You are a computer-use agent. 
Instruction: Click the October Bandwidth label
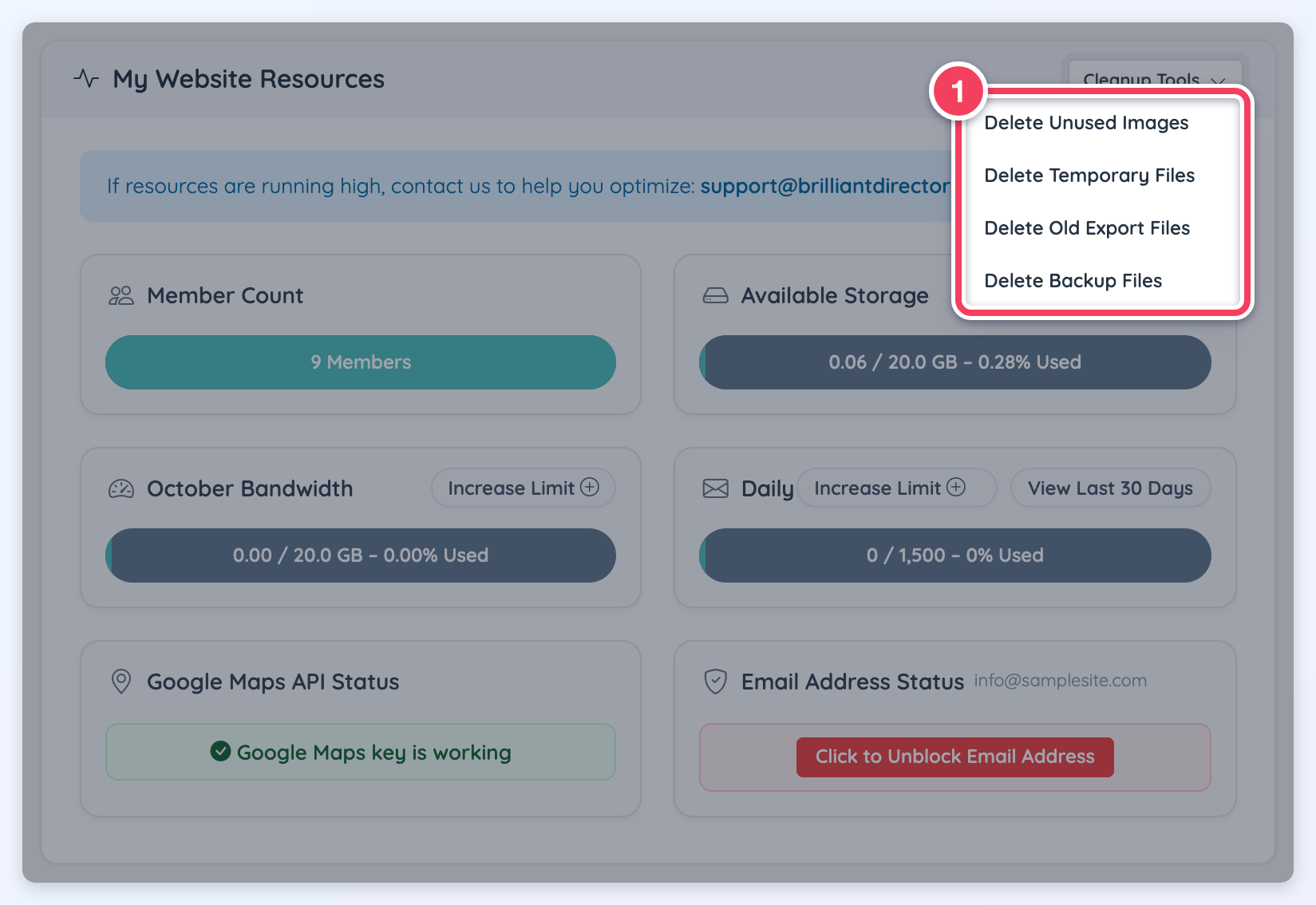coord(250,489)
